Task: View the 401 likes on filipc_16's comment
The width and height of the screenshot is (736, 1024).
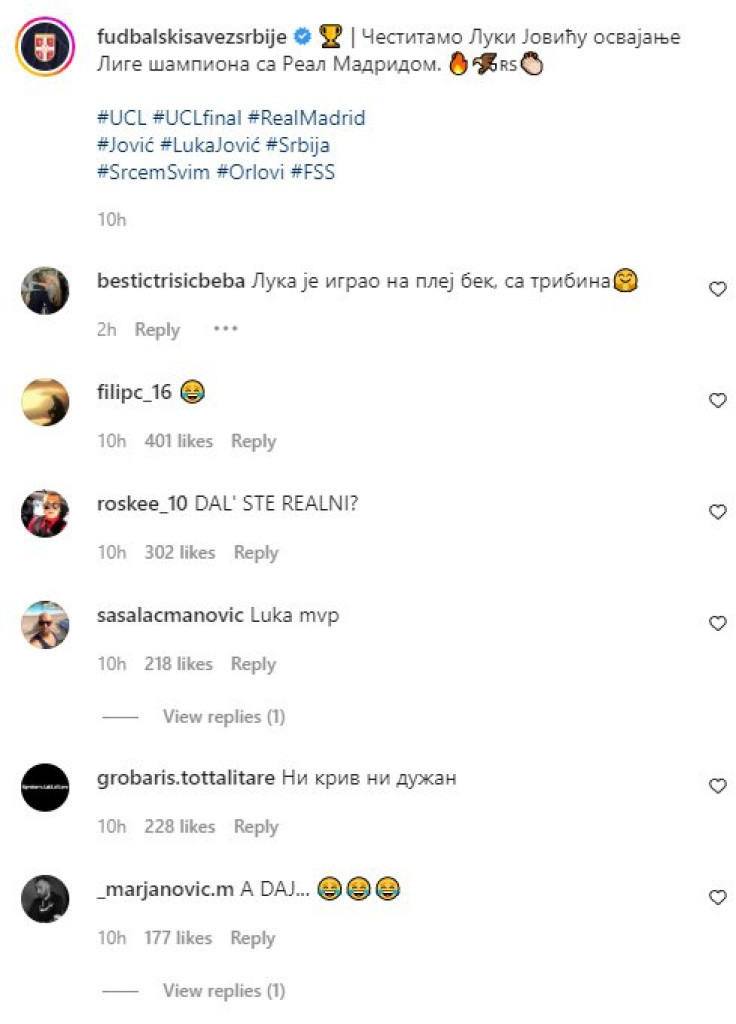Action: coord(179,441)
